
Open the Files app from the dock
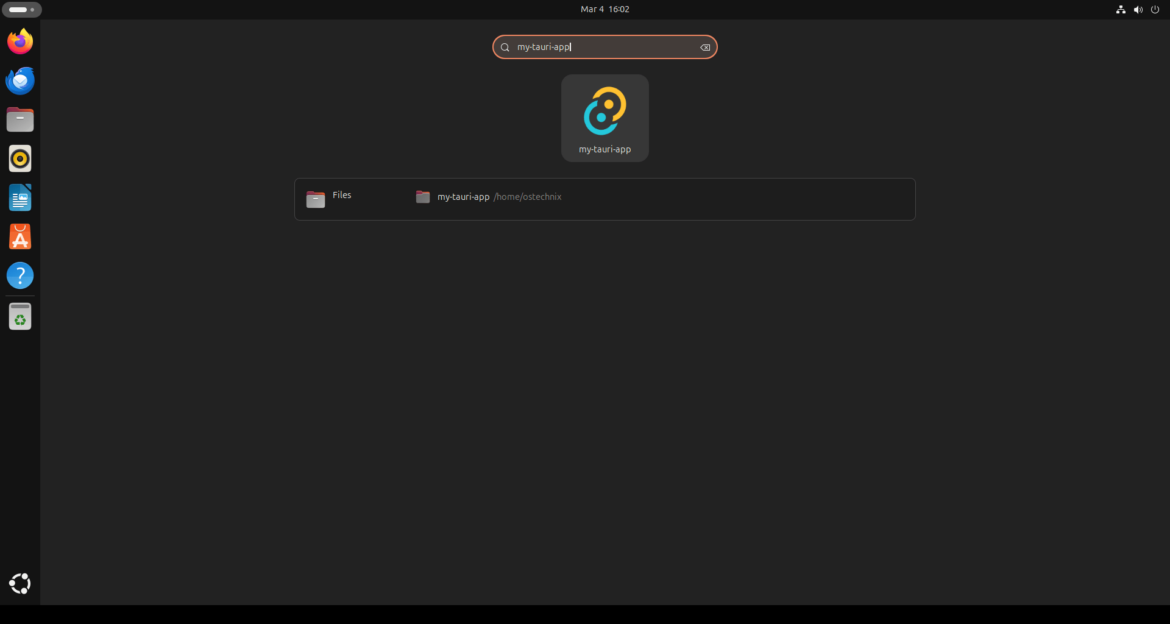pos(19,119)
